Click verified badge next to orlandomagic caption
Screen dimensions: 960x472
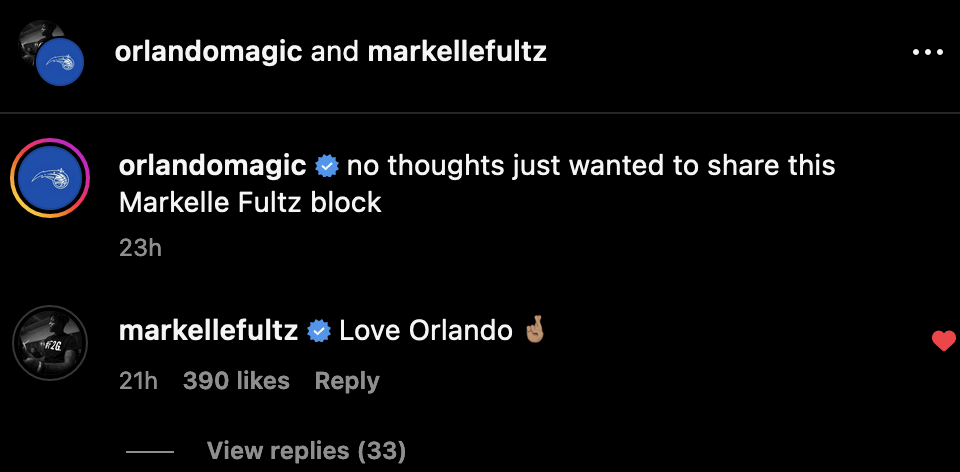coord(326,165)
